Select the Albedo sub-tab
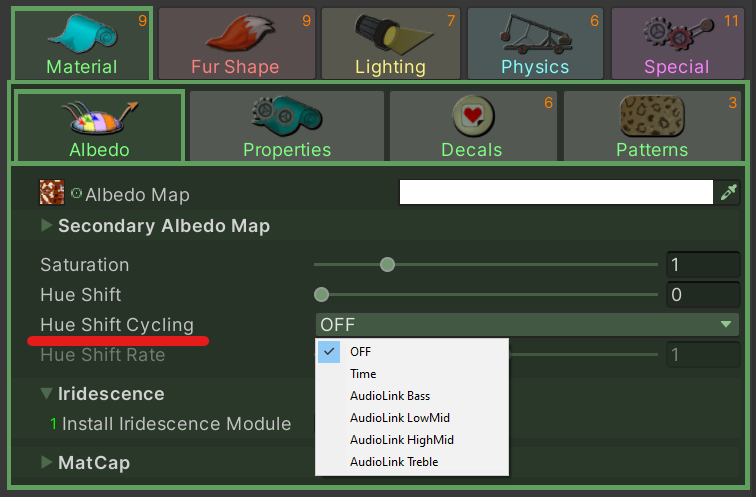756x497 pixels. tap(99, 126)
